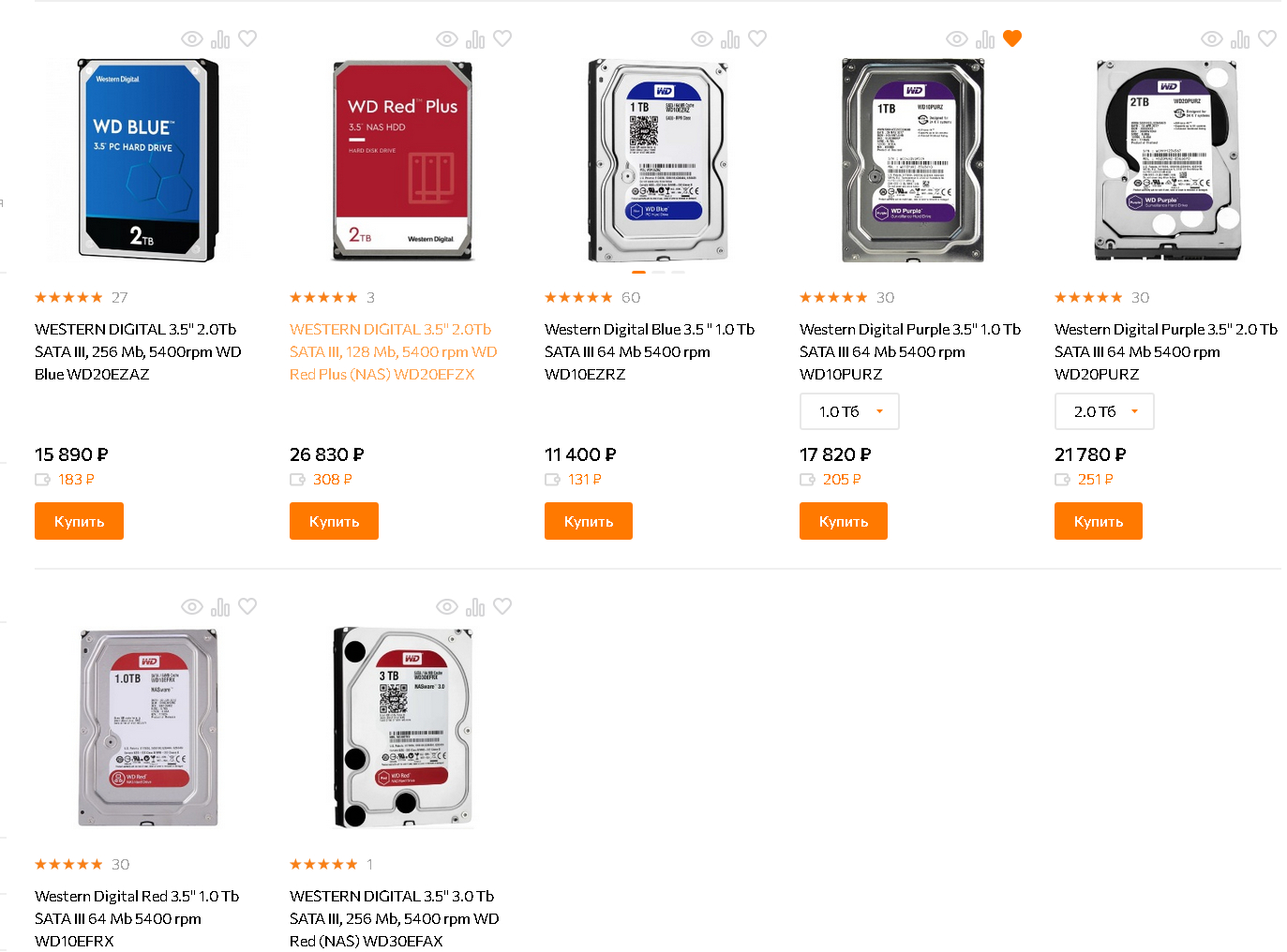The width and height of the screenshot is (1287, 952).
Task: Add WD Blue WD20EZAZ to favorites
Action: (x=247, y=38)
